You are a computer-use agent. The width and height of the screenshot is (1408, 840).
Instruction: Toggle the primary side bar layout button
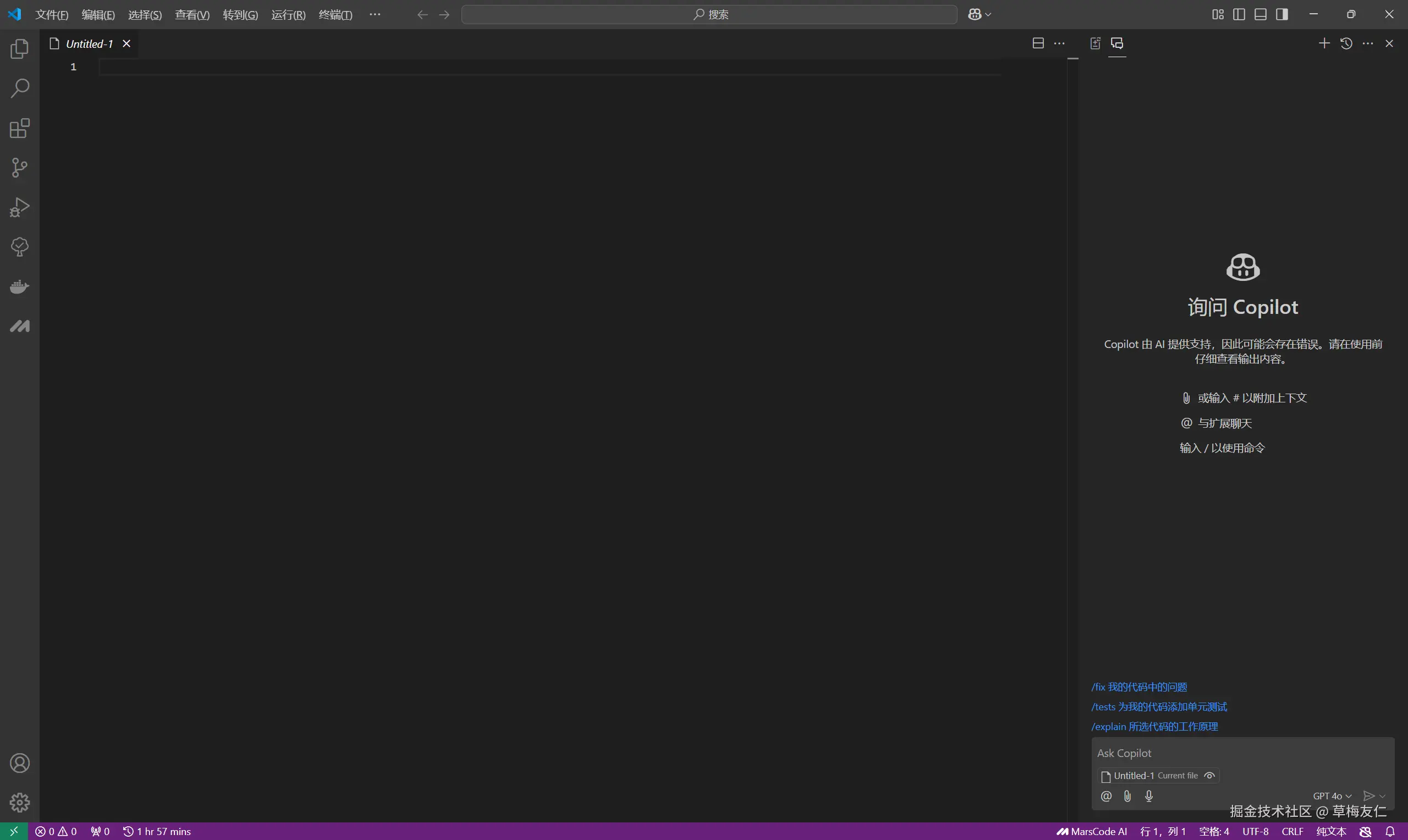point(1239,15)
